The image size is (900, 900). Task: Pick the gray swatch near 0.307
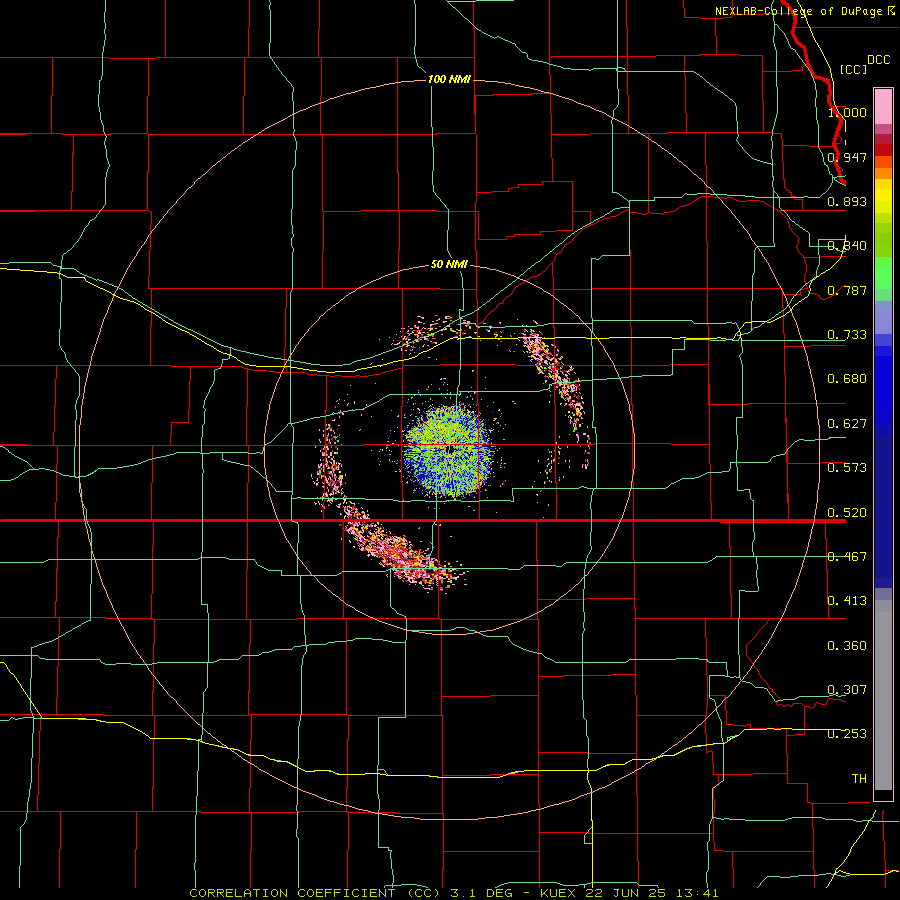pos(883,695)
